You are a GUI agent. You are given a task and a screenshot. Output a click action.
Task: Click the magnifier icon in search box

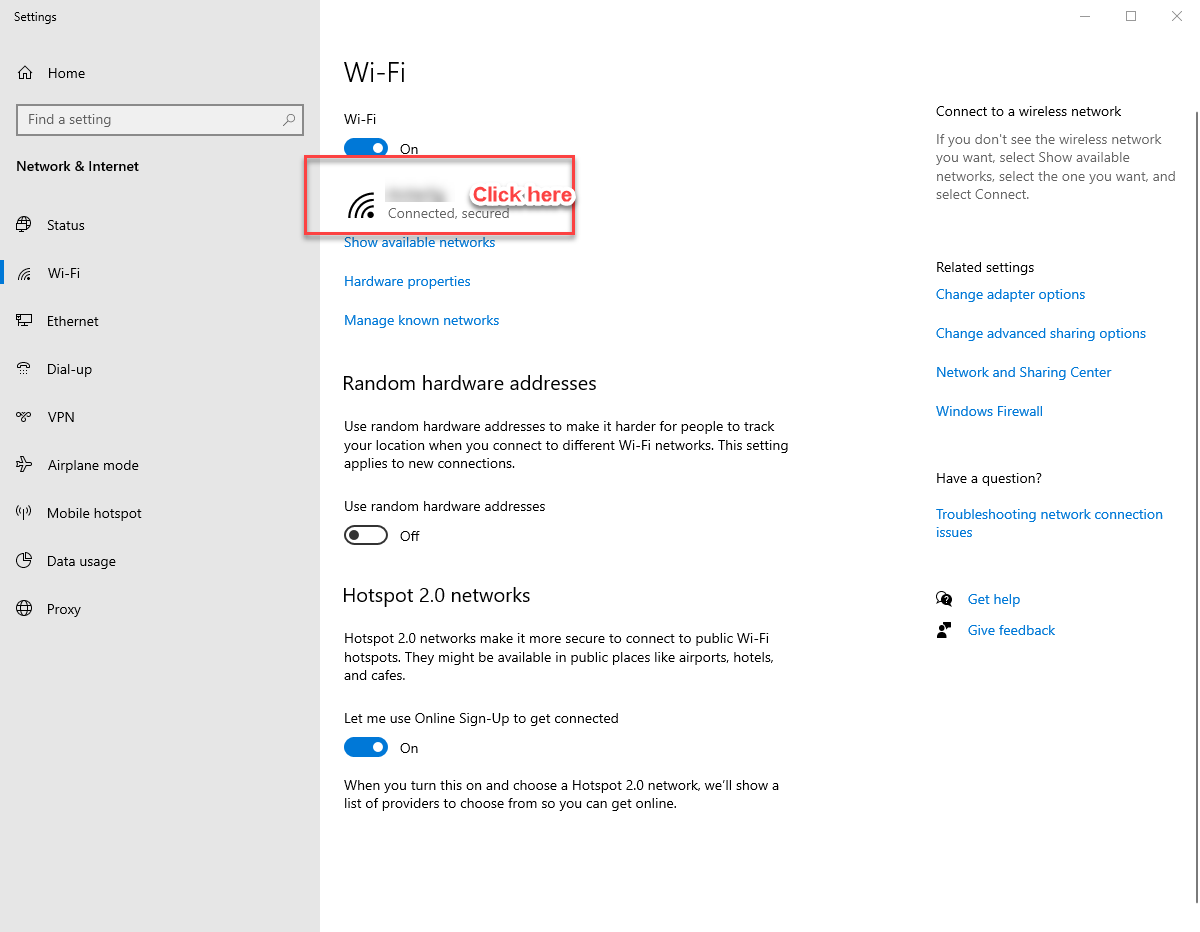tap(289, 120)
